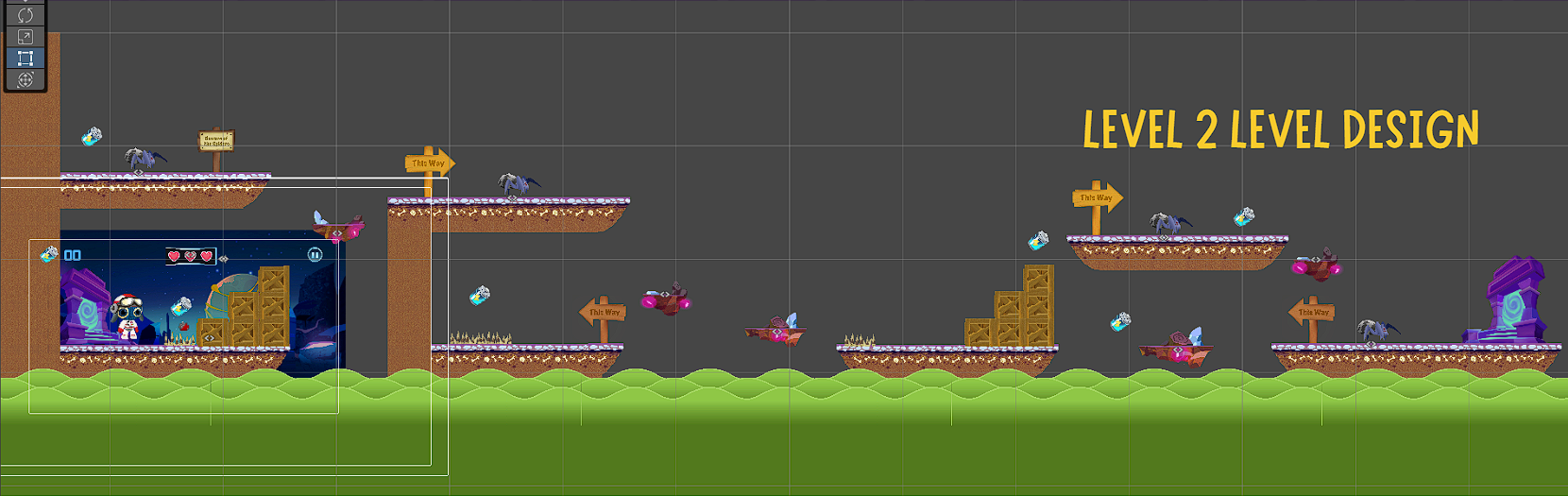Select the potion jar above the lowest red ship
1568x496 pixels.
pyautogui.click(x=1120, y=322)
